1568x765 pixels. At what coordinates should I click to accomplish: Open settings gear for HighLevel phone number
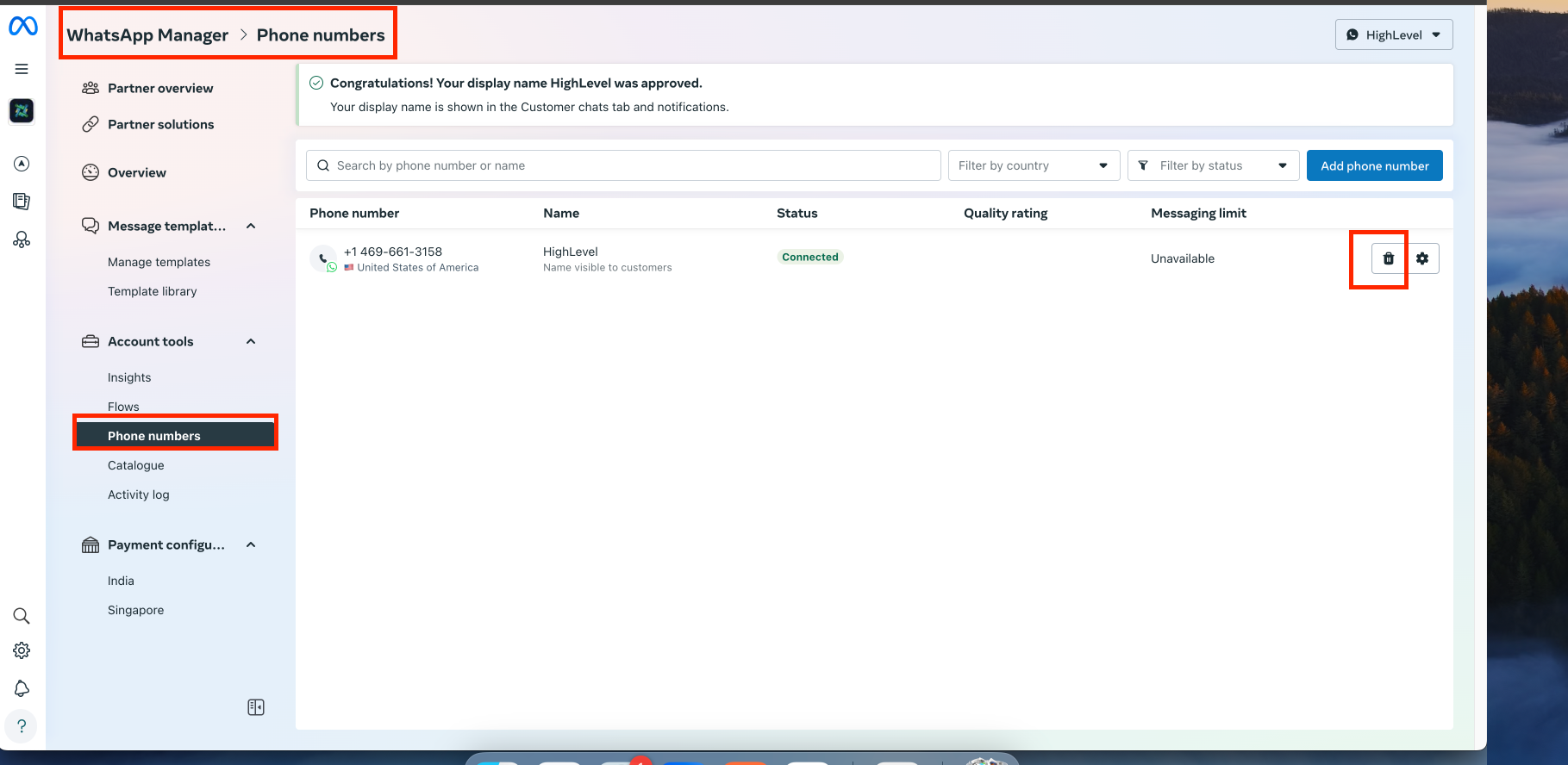pyautogui.click(x=1422, y=258)
